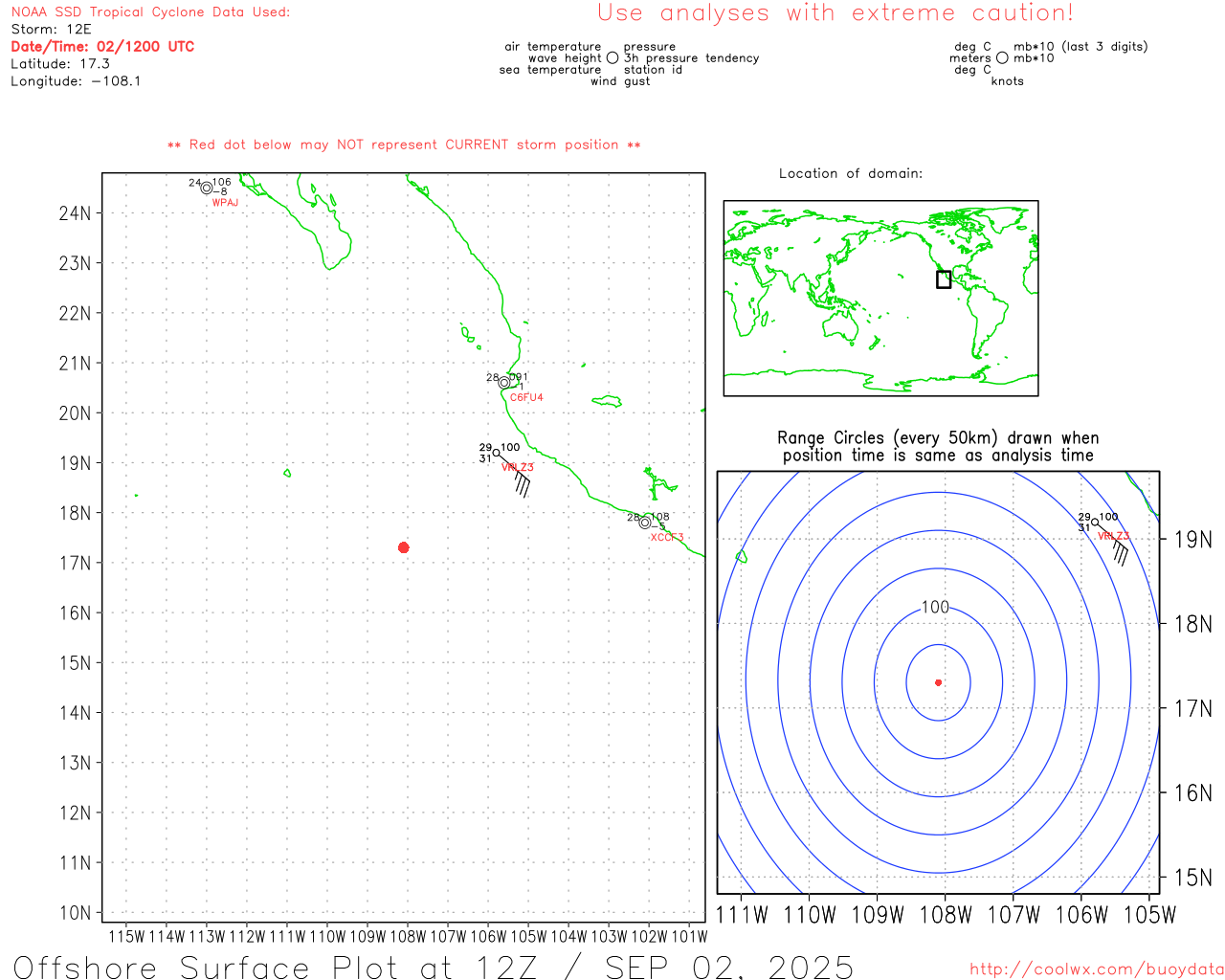The width and height of the screenshot is (1225, 980).
Task: Click the red 'XCCF3' station ID label
Action: click(x=667, y=538)
